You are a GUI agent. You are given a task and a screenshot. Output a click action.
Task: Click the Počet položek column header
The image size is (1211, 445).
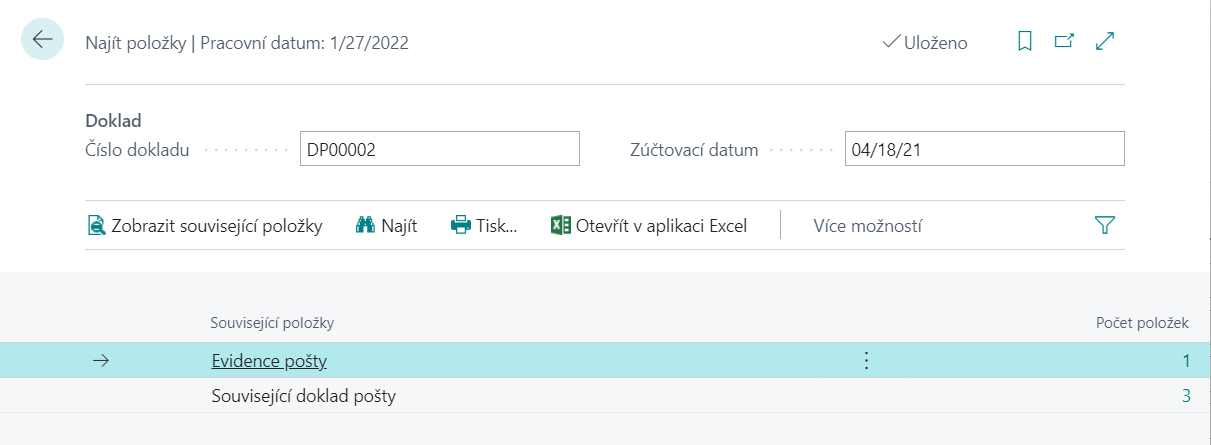pos(1142,323)
